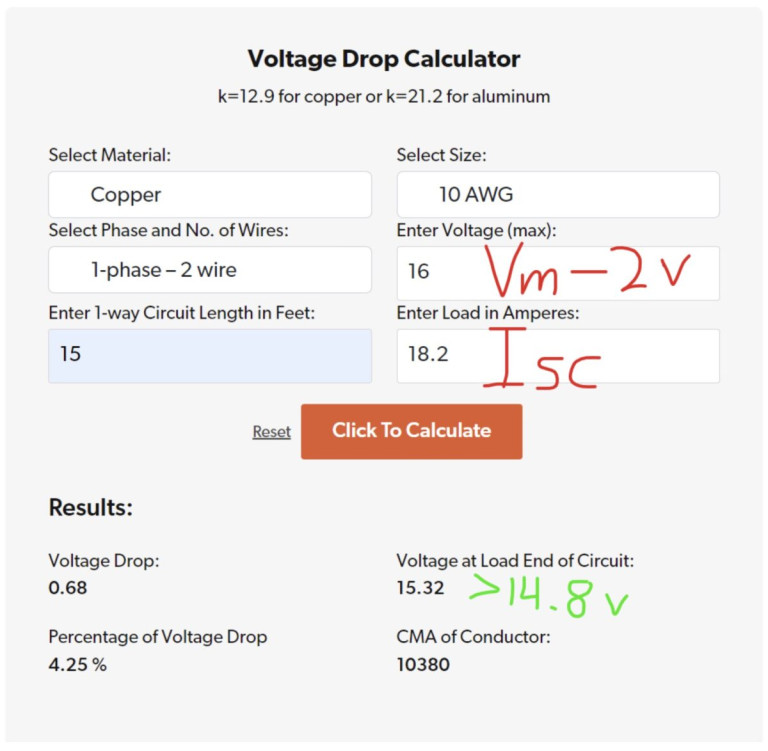Select the Voltage Drop result 0.68
Viewport: 768px width, 751px height.
pos(68,588)
